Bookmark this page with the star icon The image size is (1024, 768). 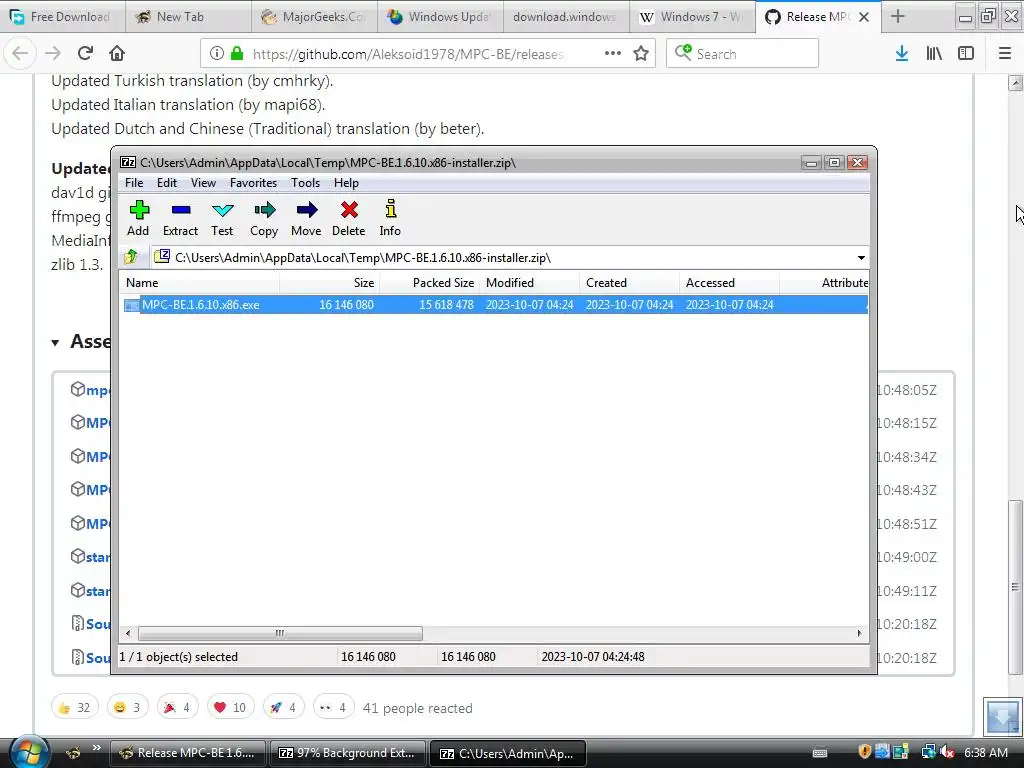(641, 53)
